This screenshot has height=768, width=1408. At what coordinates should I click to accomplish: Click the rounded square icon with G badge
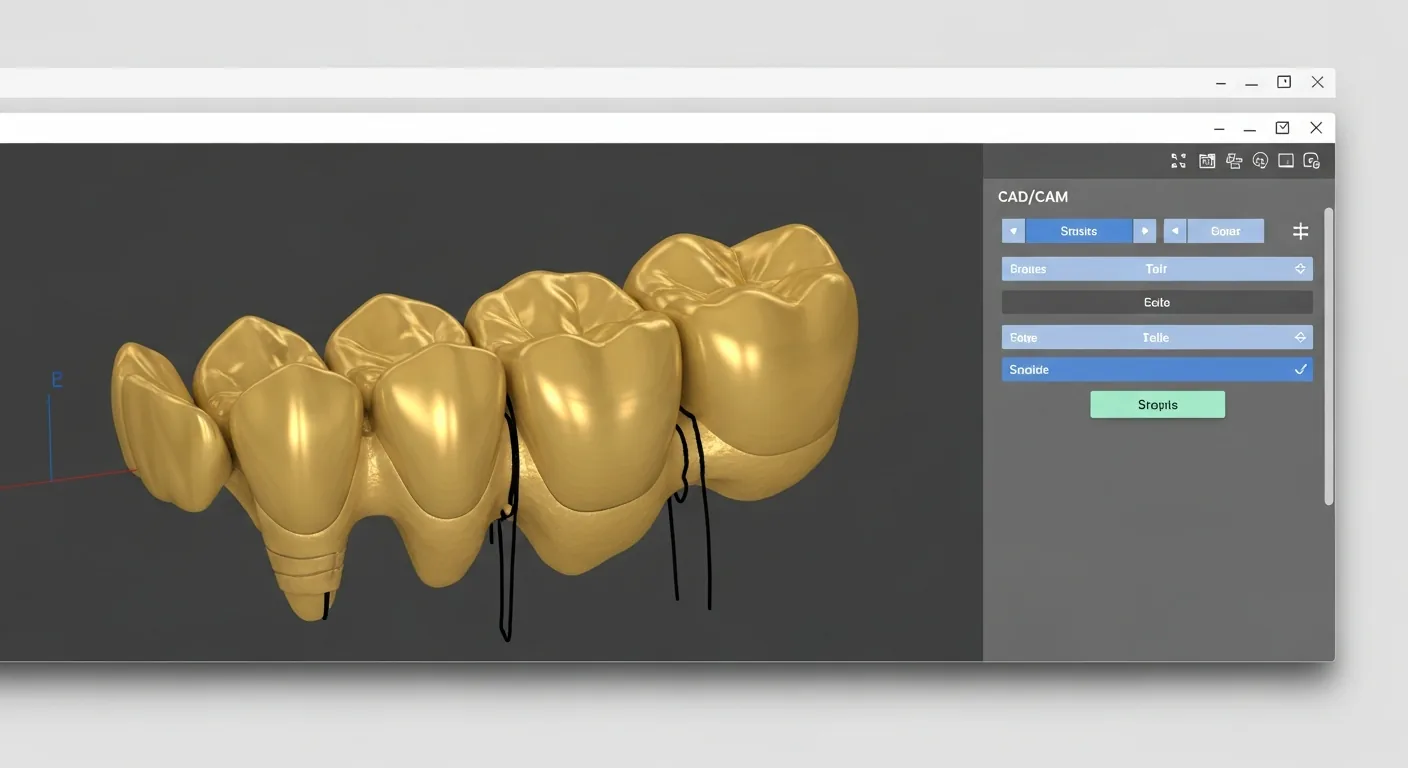coord(1312,161)
